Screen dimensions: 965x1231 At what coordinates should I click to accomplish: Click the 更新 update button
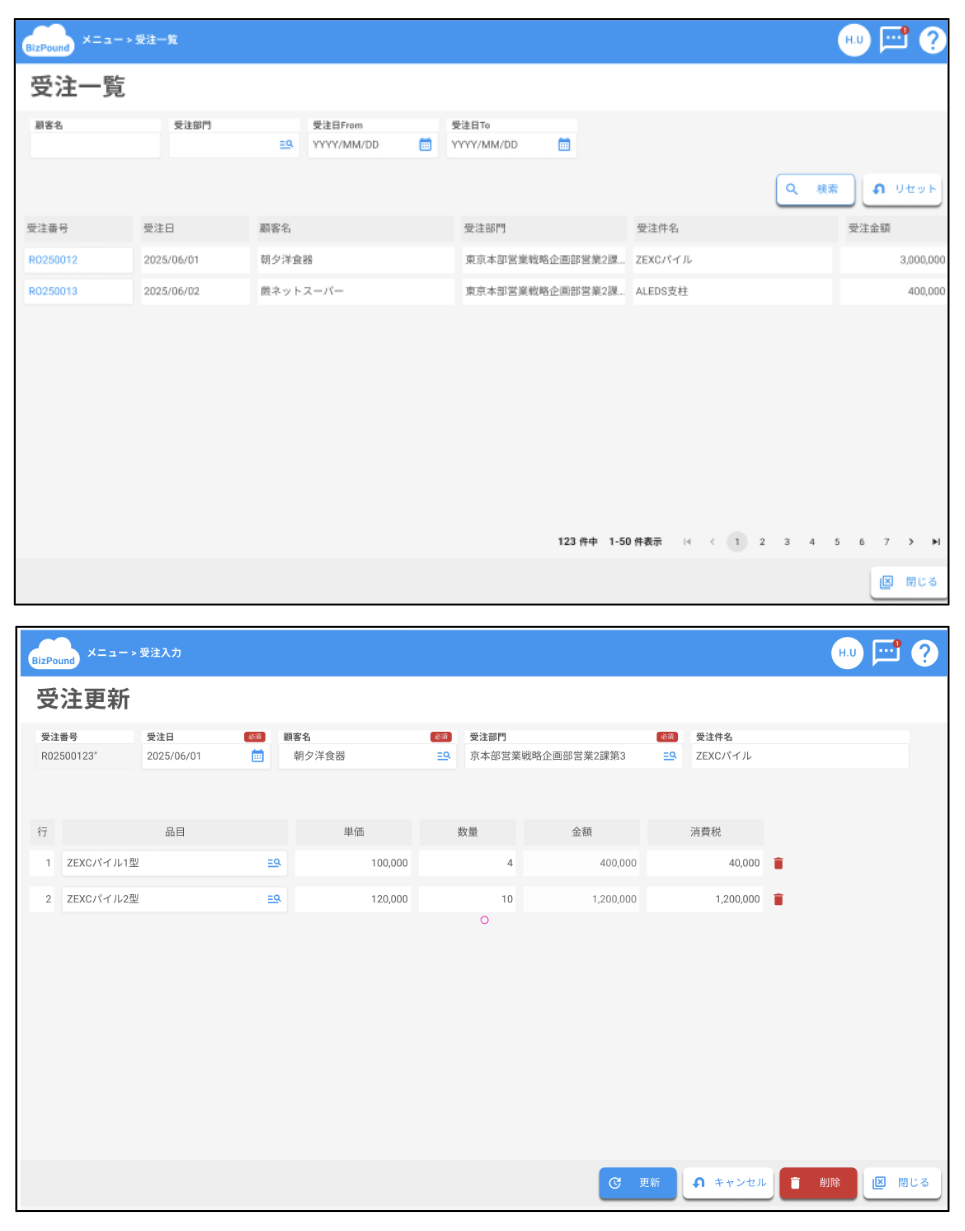pyautogui.click(x=638, y=1183)
